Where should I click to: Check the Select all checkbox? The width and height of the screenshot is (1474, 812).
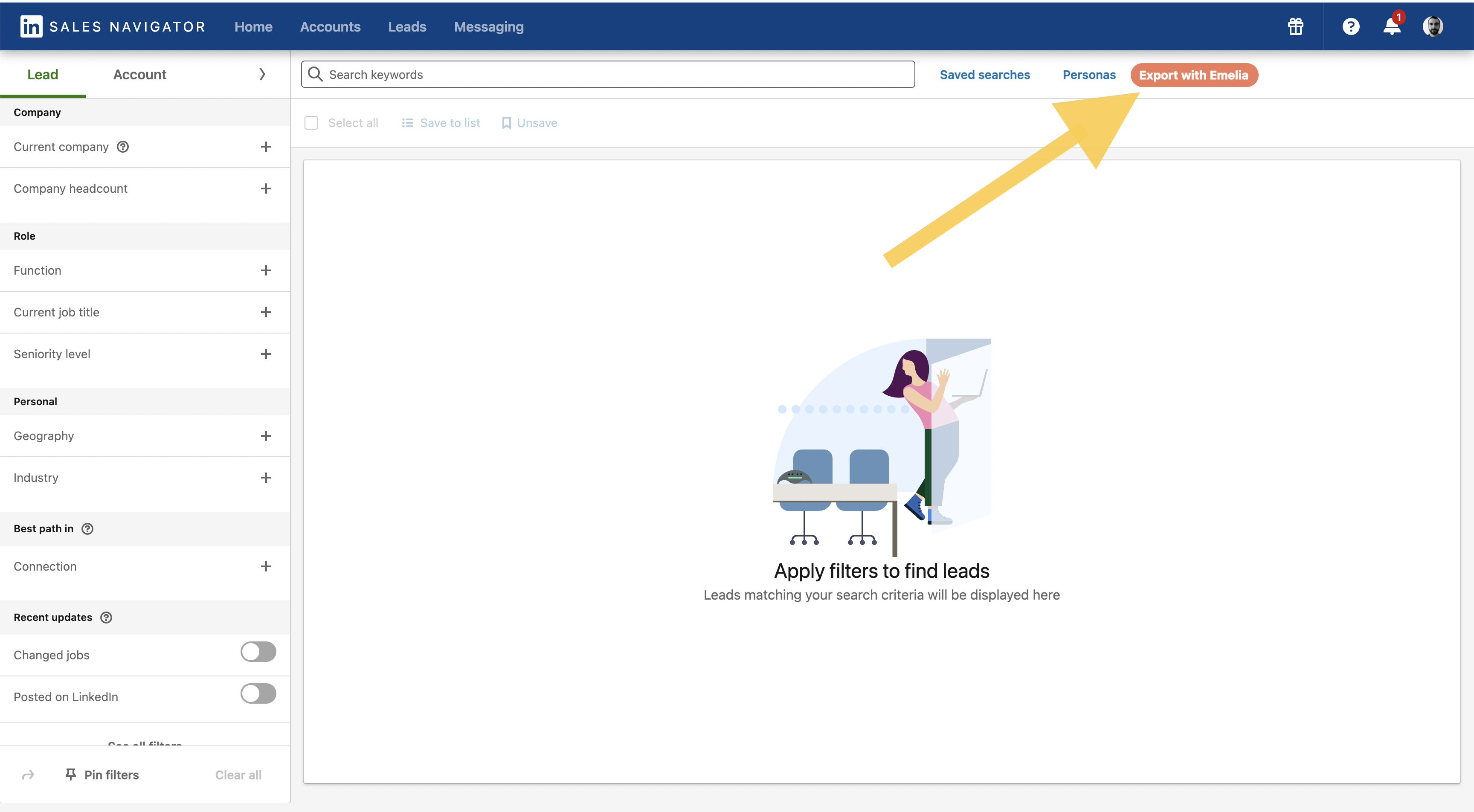311,123
